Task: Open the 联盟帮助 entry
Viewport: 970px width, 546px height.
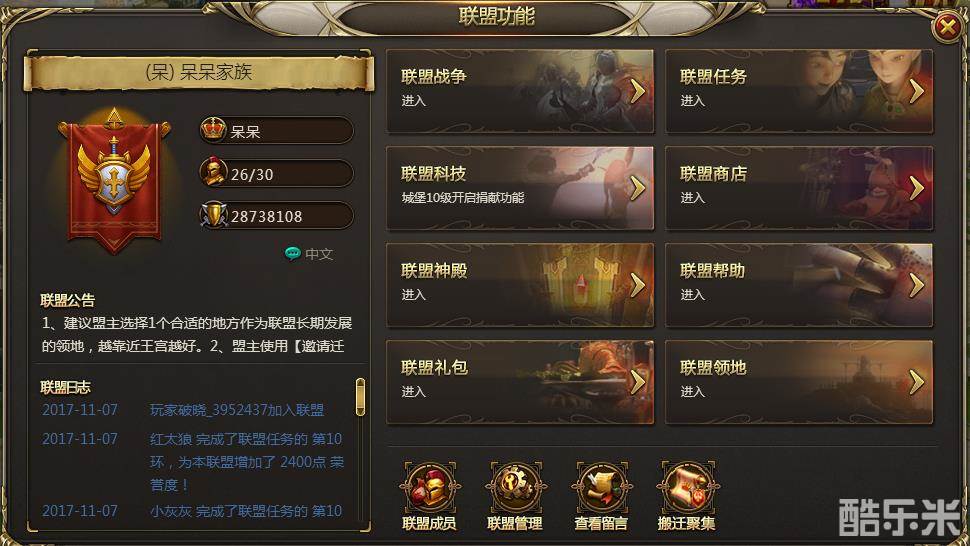Action: pyautogui.click(x=799, y=285)
